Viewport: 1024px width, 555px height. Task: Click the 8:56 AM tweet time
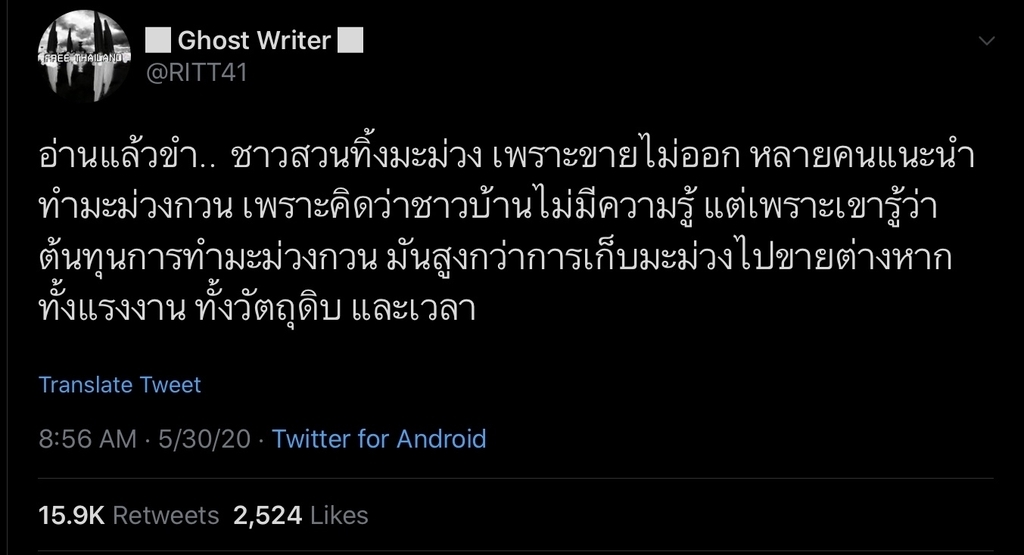(87, 439)
